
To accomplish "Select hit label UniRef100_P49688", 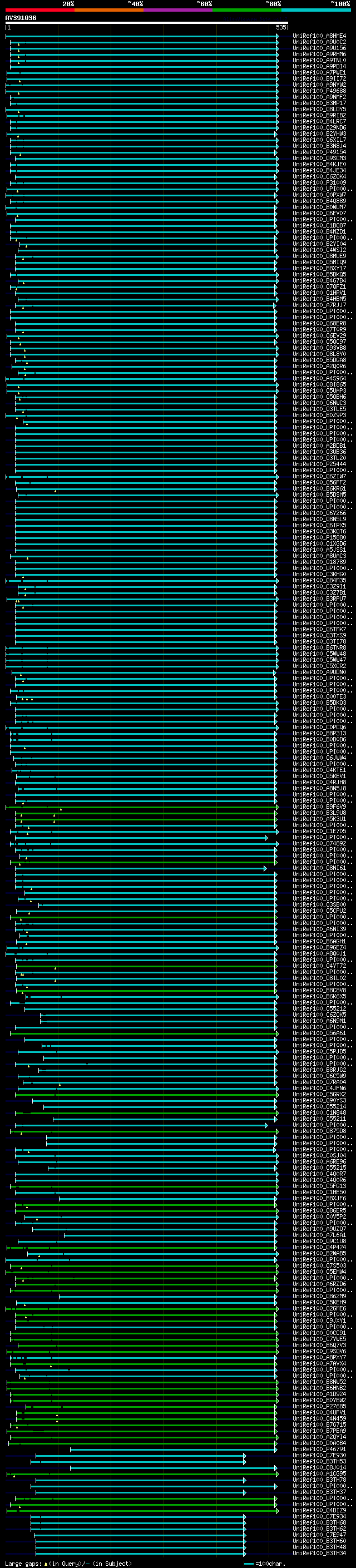I will (x=319, y=91).
